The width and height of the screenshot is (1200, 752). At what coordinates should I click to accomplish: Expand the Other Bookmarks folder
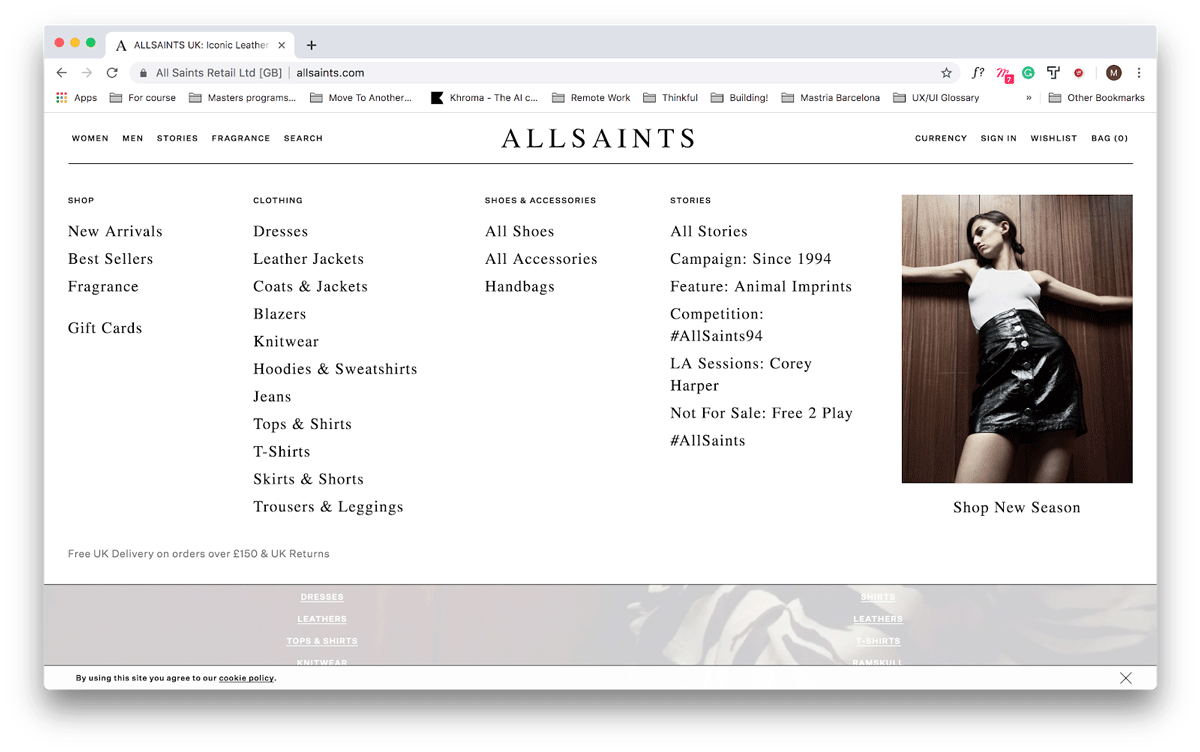tap(1096, 97)
